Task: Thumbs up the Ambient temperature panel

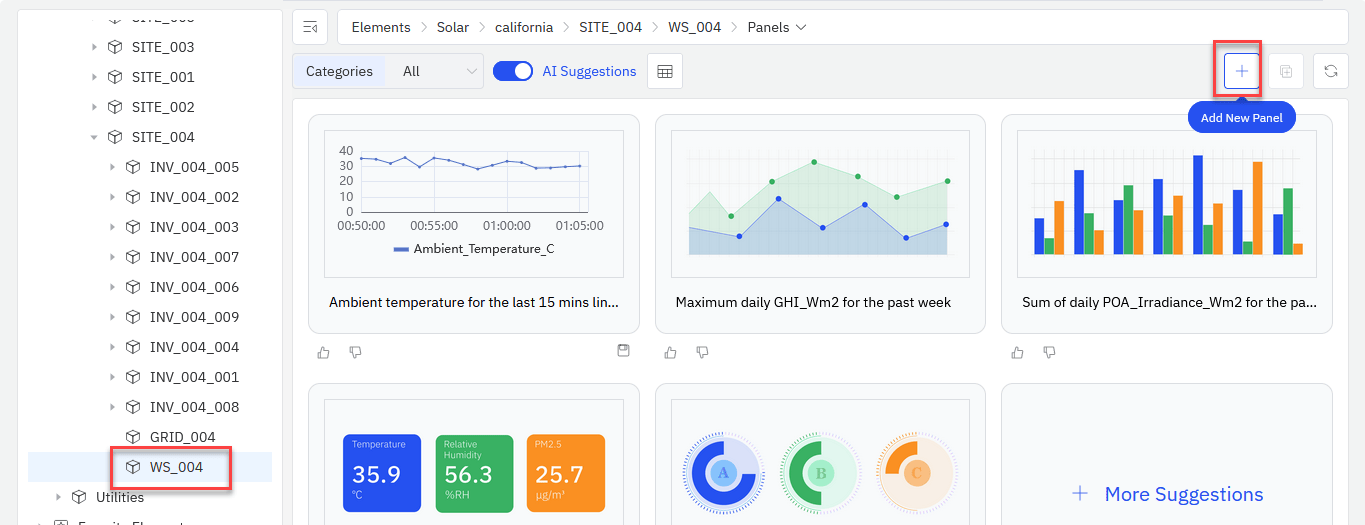Action: click(323, 352)
